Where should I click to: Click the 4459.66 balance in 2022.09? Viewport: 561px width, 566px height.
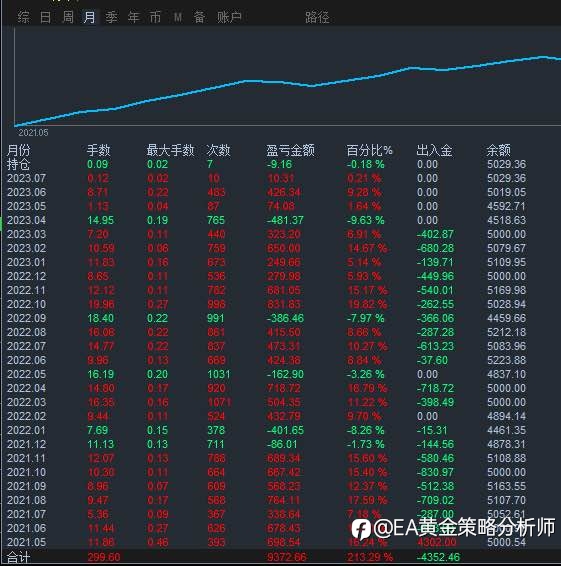tap(506, 318)
